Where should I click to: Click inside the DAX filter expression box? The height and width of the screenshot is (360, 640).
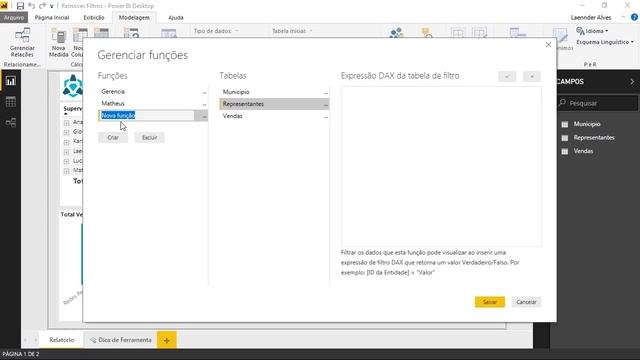click(441, 167)
